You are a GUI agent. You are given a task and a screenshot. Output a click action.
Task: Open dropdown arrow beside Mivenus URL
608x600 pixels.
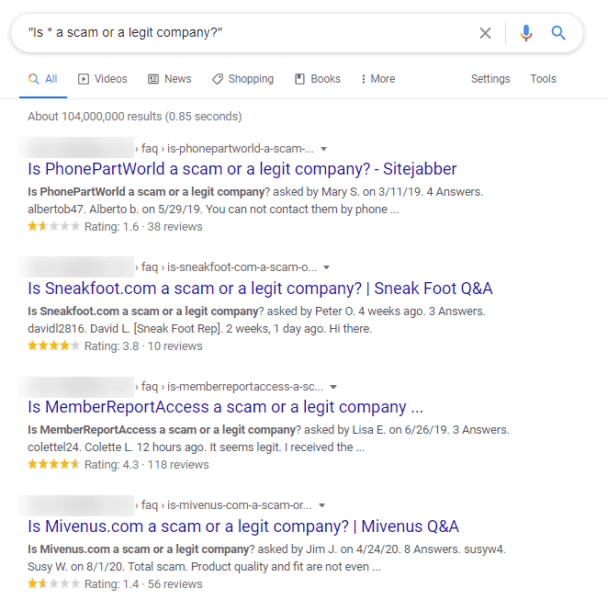pos(322,506)
